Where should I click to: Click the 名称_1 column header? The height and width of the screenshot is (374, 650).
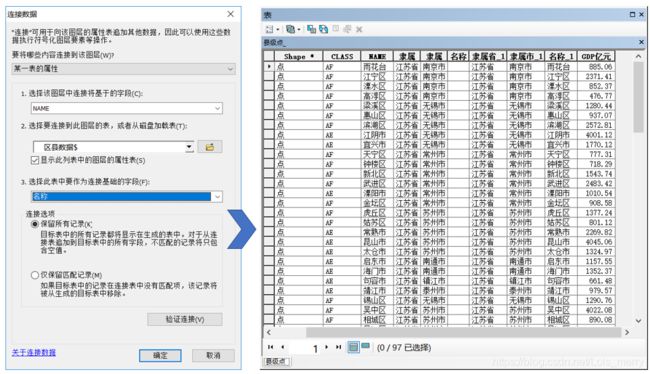point(560,56)
